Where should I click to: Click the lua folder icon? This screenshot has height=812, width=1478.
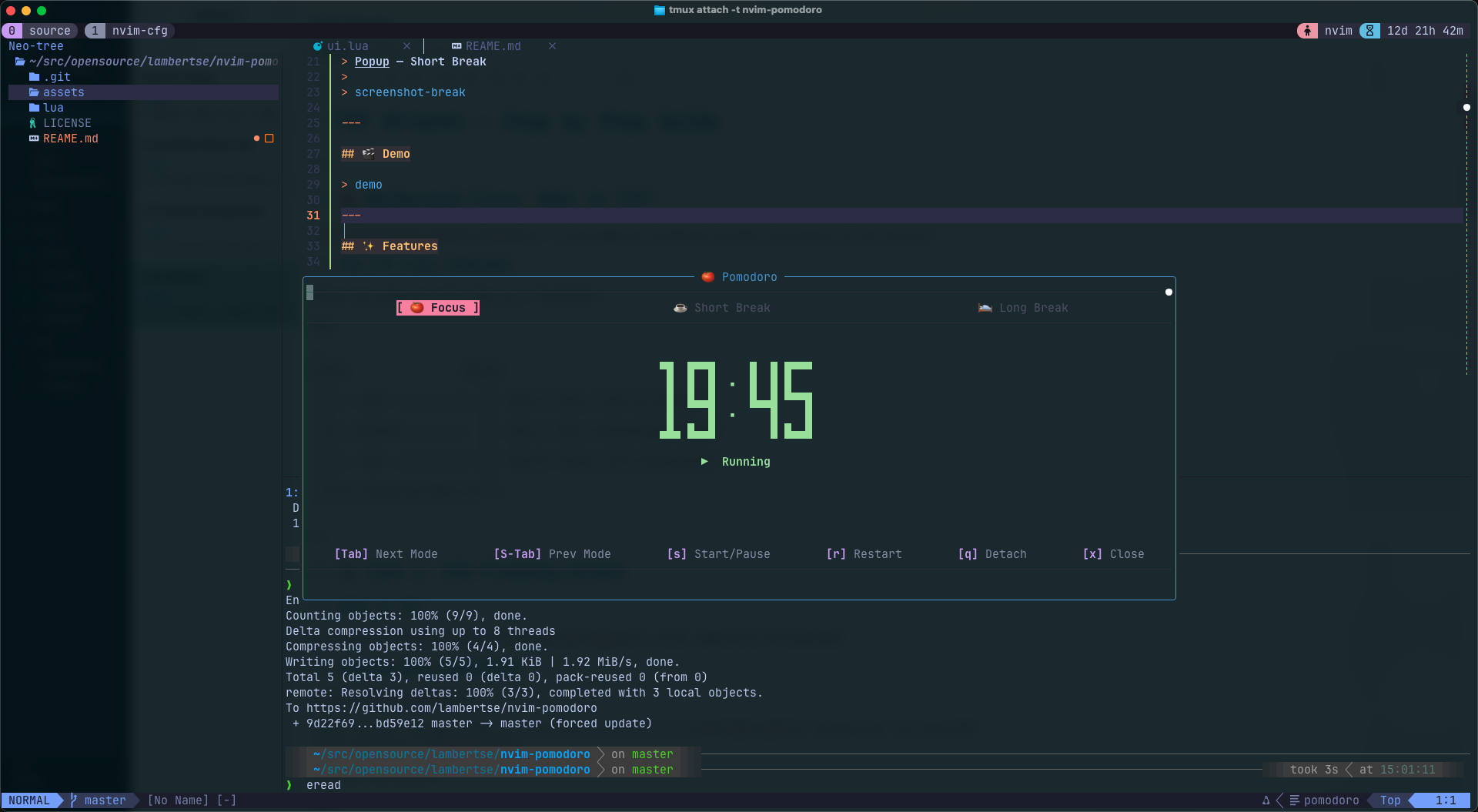(34, 108)
